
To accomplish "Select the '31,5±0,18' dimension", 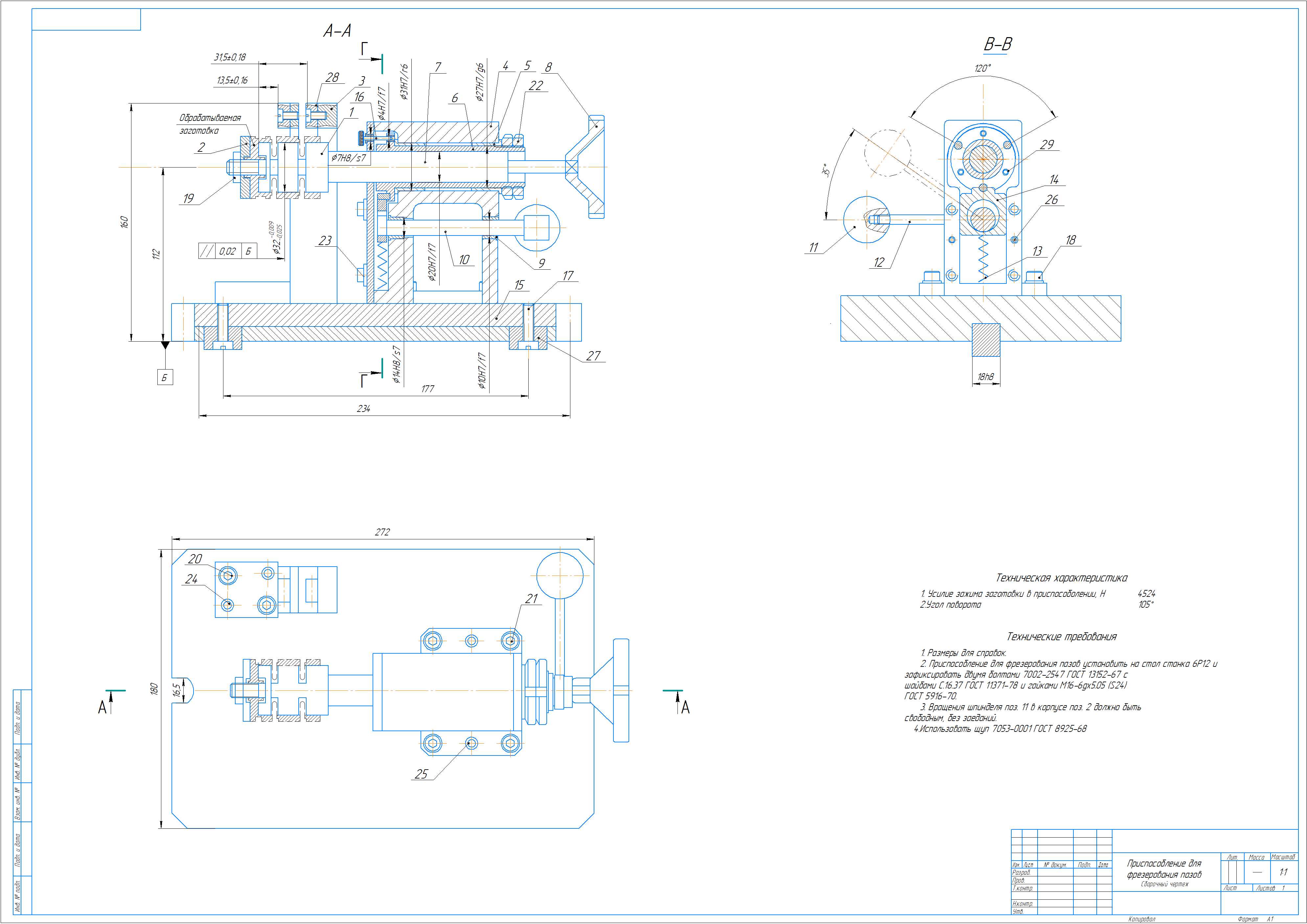I will coord(230,57).
